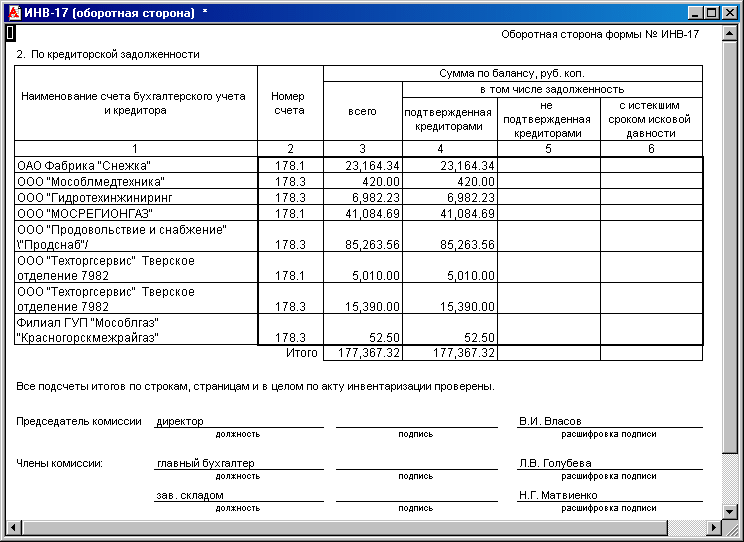The width and height of the screenshot is (744, 542).
Task: Close the ИНВ-17 window
Action: coord(729,13)
